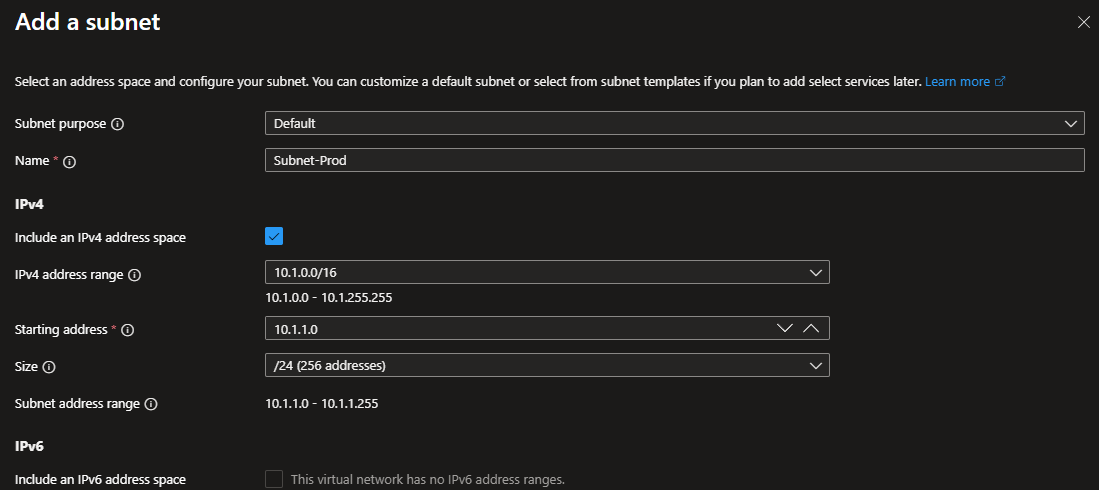Open the Size /24 dropdown

[547, 365]
